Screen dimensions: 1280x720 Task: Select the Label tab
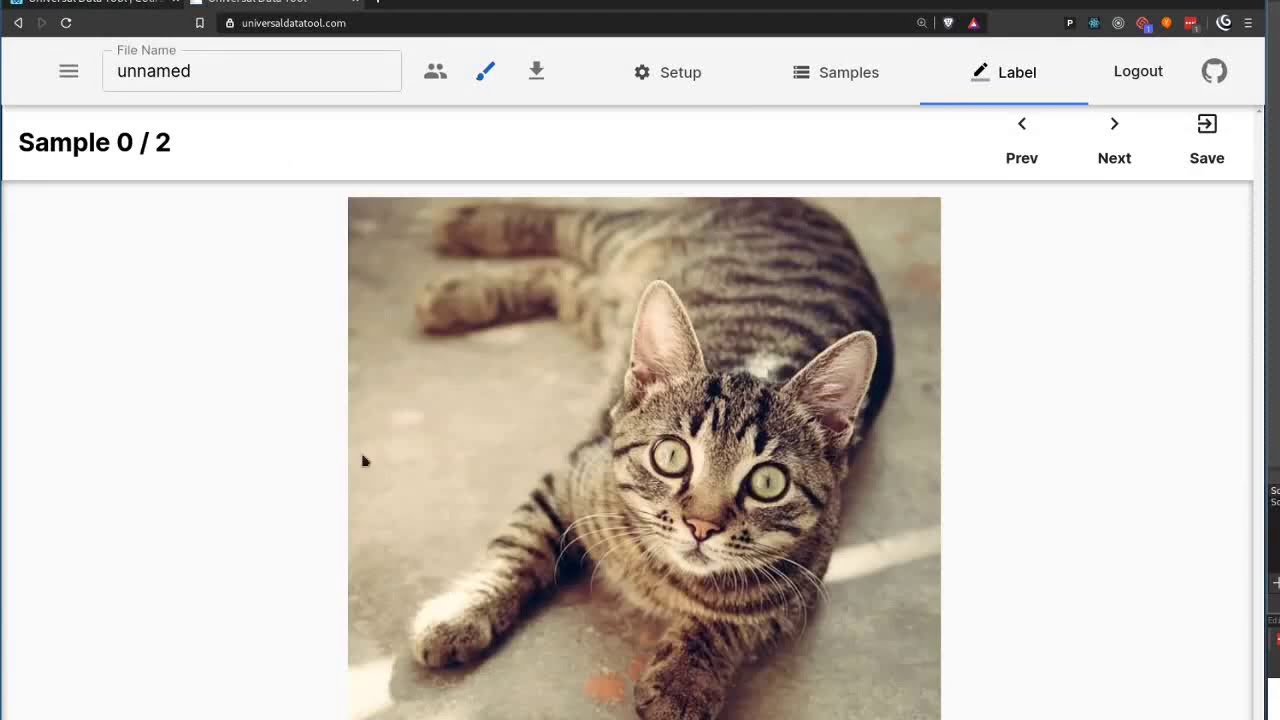click(1004, 72)
